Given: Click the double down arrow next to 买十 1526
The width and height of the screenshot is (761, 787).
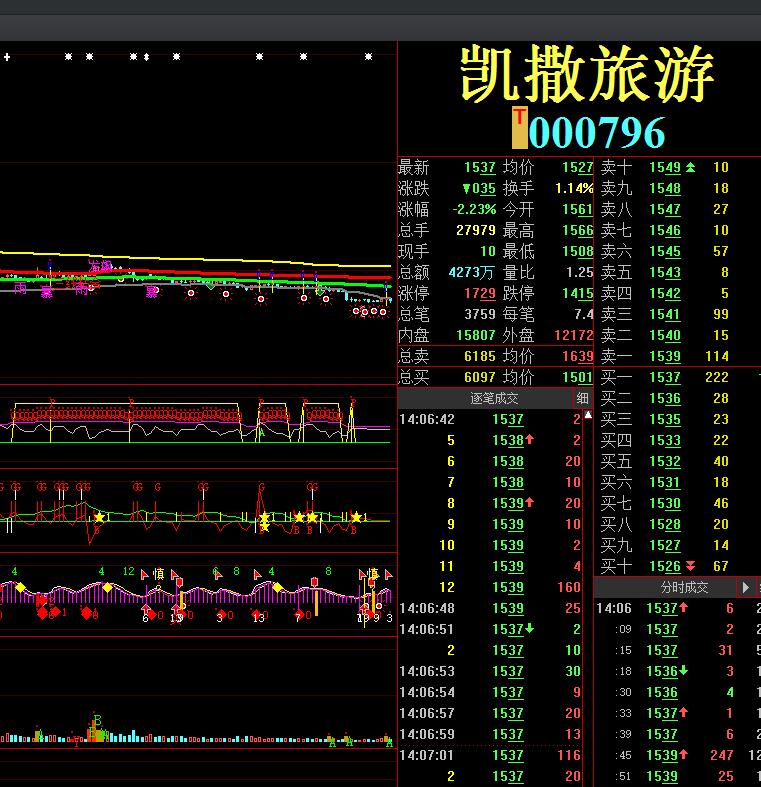Looking at the screenshot, I should click(x=691, y=566).
